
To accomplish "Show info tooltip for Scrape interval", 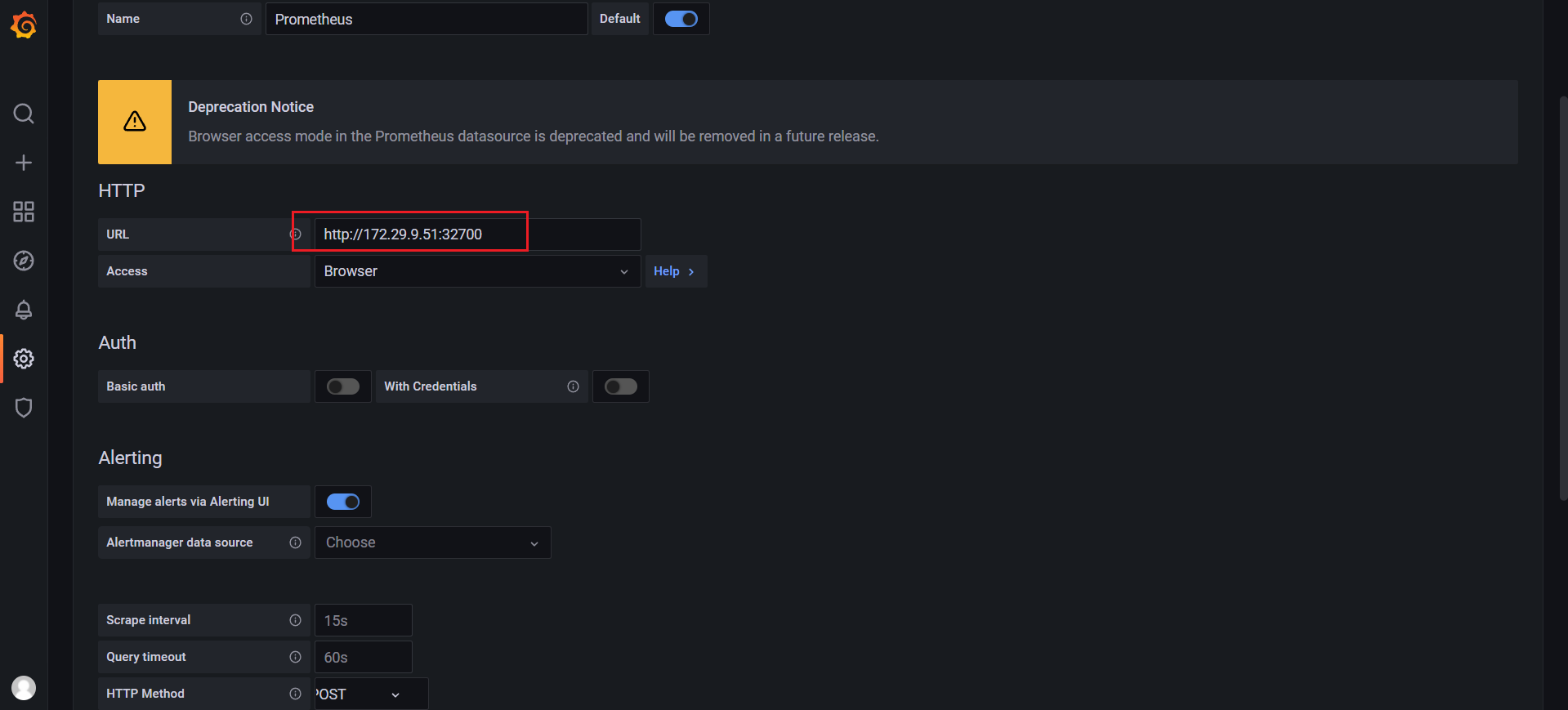I will click(x=295, y=620).
